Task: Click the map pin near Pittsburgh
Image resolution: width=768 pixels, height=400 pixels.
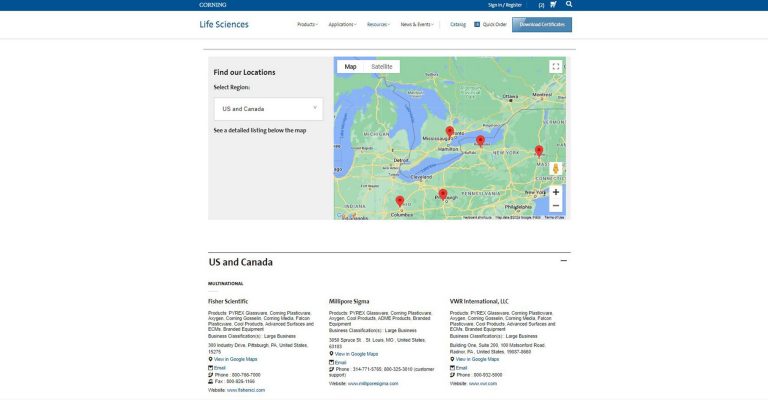Action: click(x=443, y=195)
